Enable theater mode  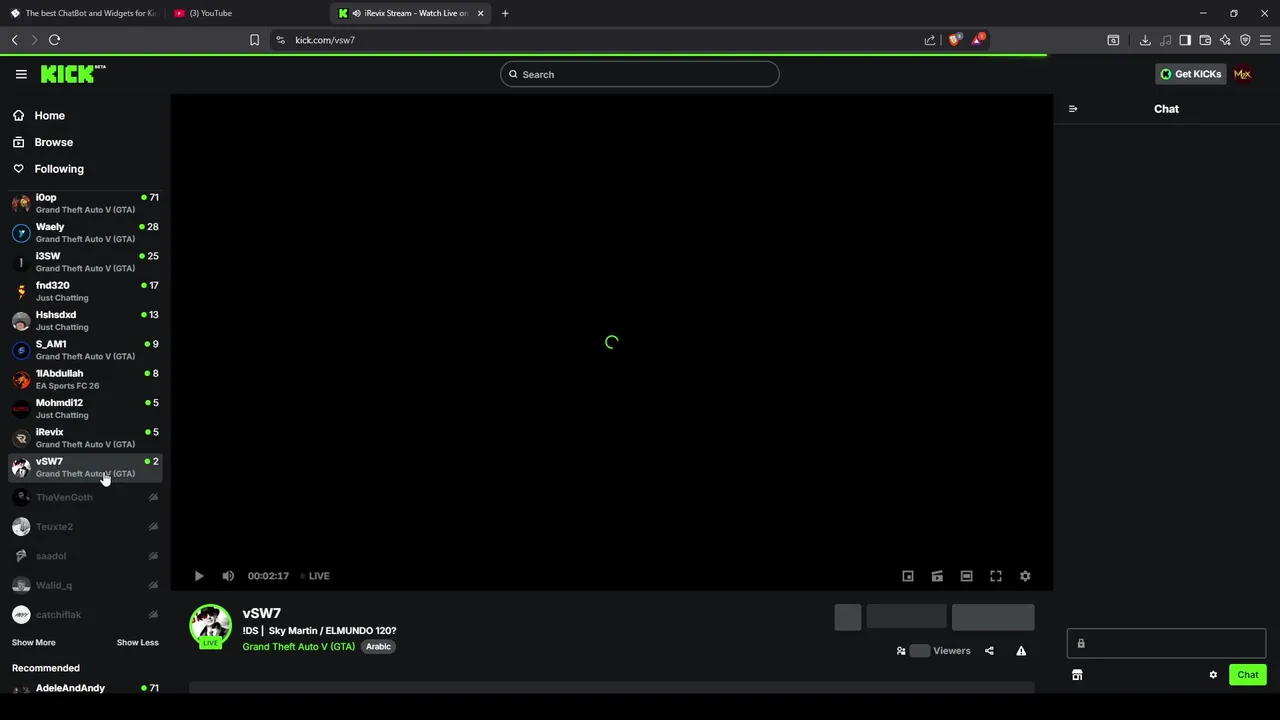[966, 576]
